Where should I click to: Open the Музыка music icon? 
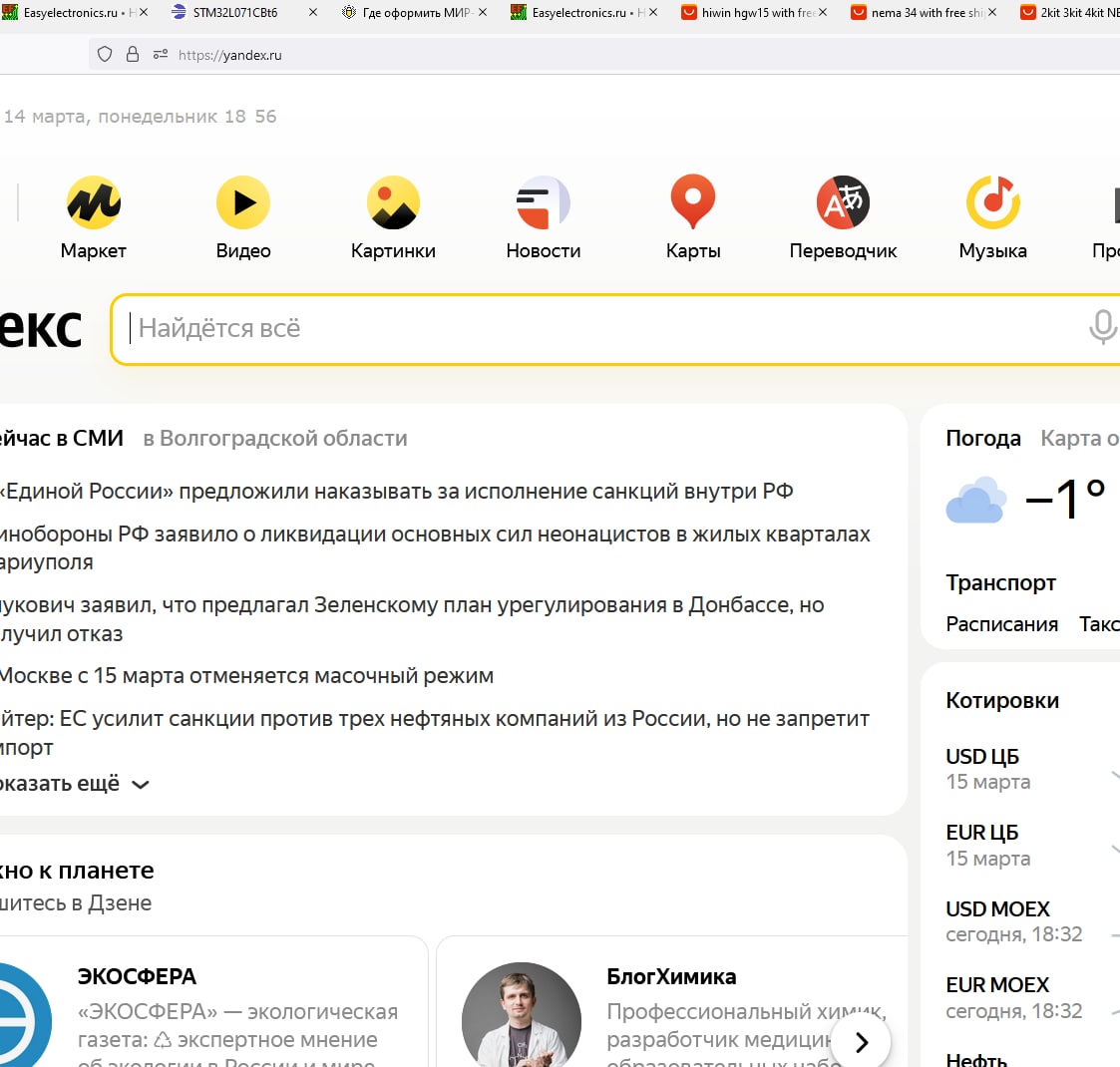(993, 202)
